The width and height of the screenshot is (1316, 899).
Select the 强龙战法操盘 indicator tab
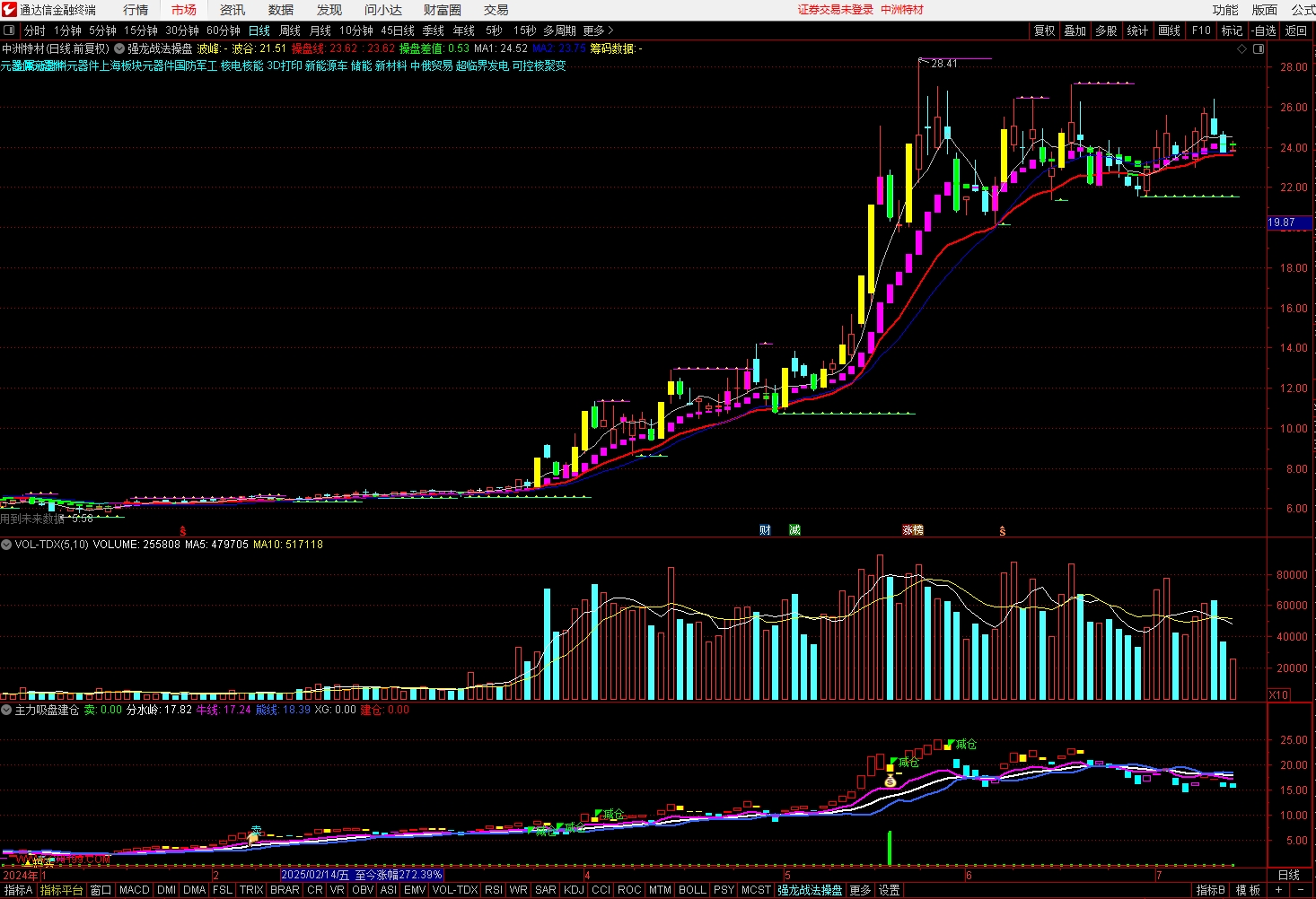click(811, 890)
